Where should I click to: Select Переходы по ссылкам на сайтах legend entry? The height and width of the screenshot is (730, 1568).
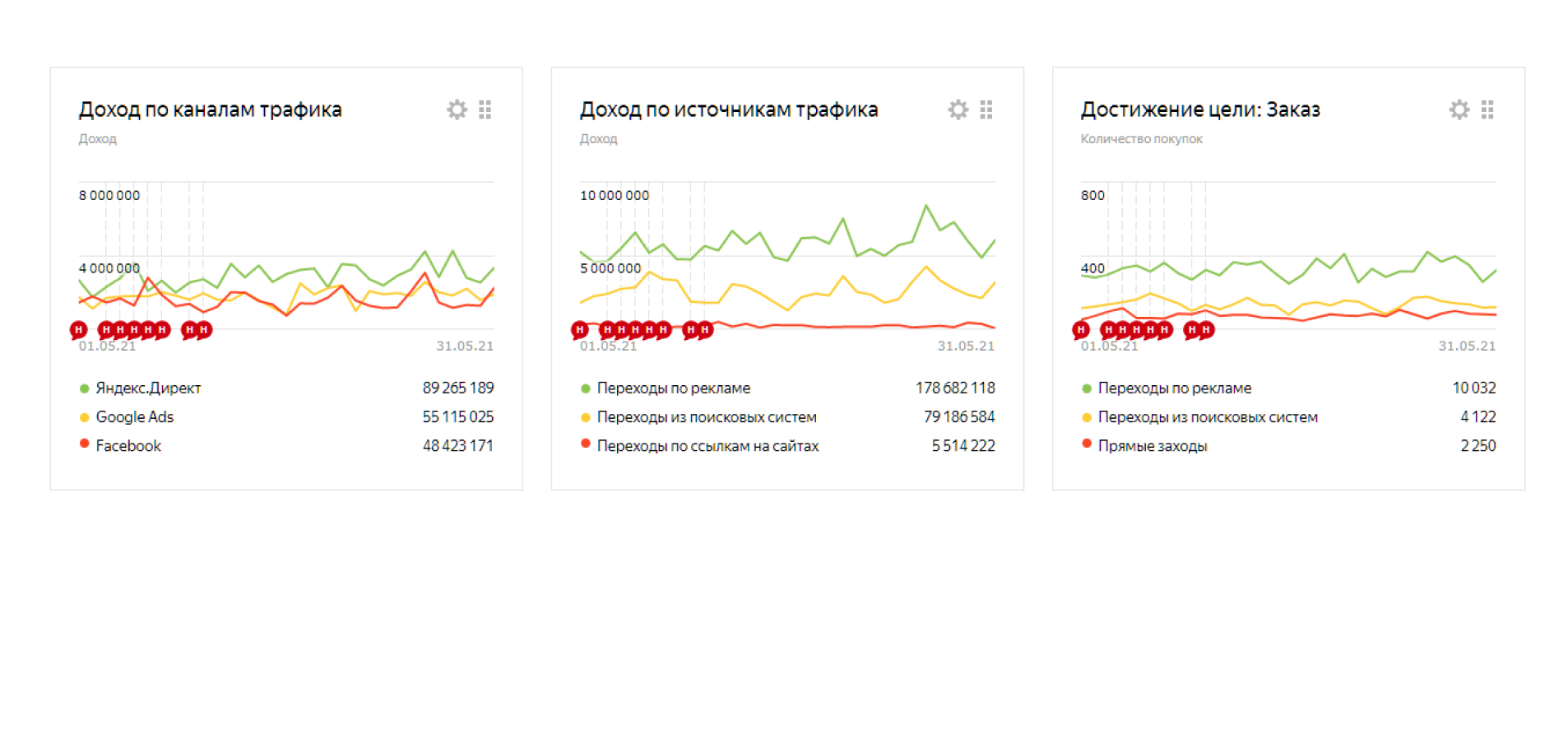[x=707, y=446]
